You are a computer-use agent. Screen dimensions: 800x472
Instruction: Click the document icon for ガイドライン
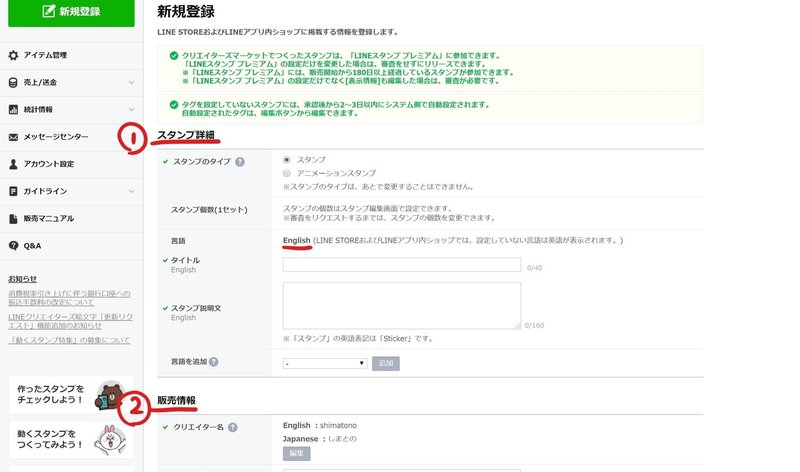(x=13, y=191)
